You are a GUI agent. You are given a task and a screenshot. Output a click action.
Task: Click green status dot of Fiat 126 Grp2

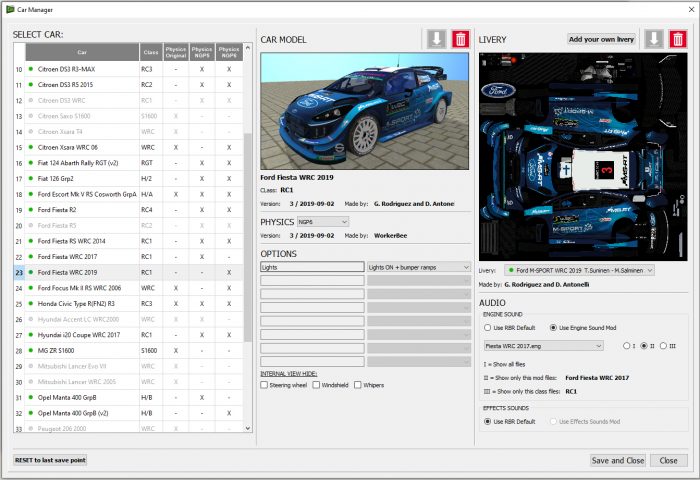tap(31, 178)
